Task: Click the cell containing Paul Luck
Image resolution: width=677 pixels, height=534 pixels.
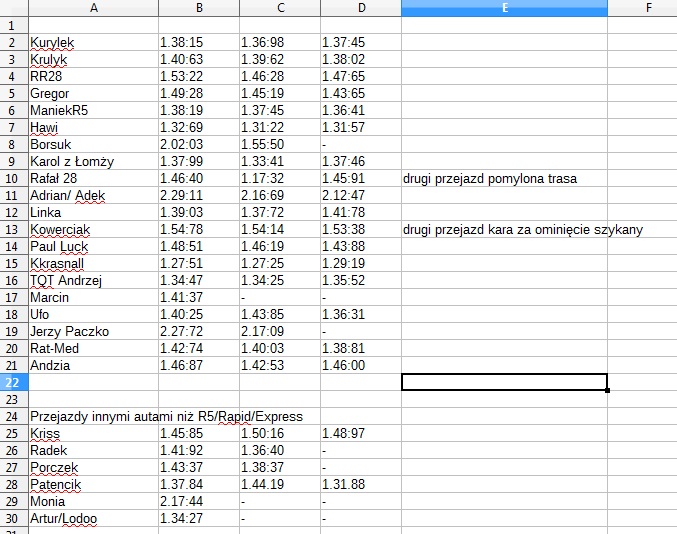Action: [x=93, y=246]
